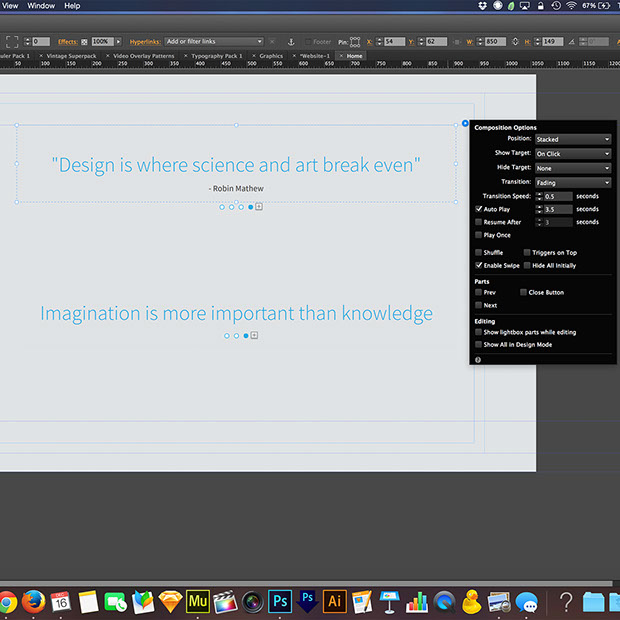Launch Adobe Illustrator from the dock
This screenshot has width=620, height=620.
click(x=335, y=601)
